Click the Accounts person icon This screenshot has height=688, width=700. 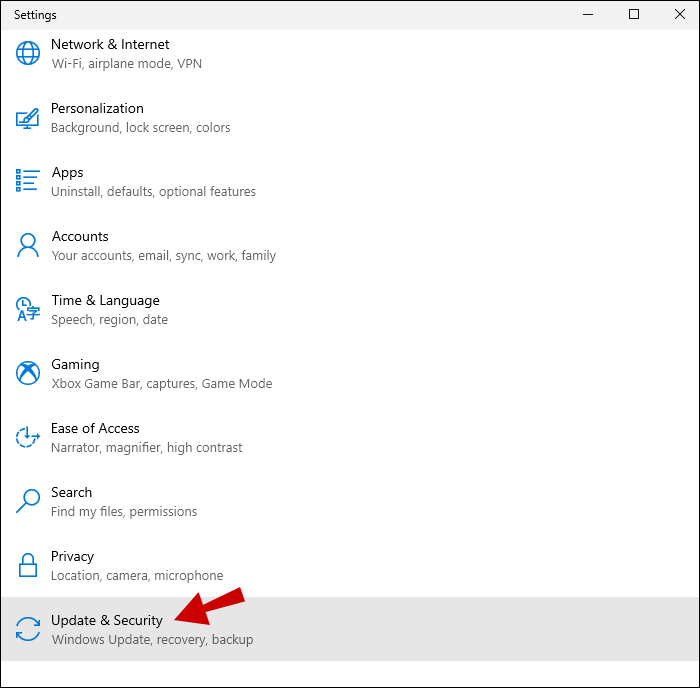[x=27, y=245]
